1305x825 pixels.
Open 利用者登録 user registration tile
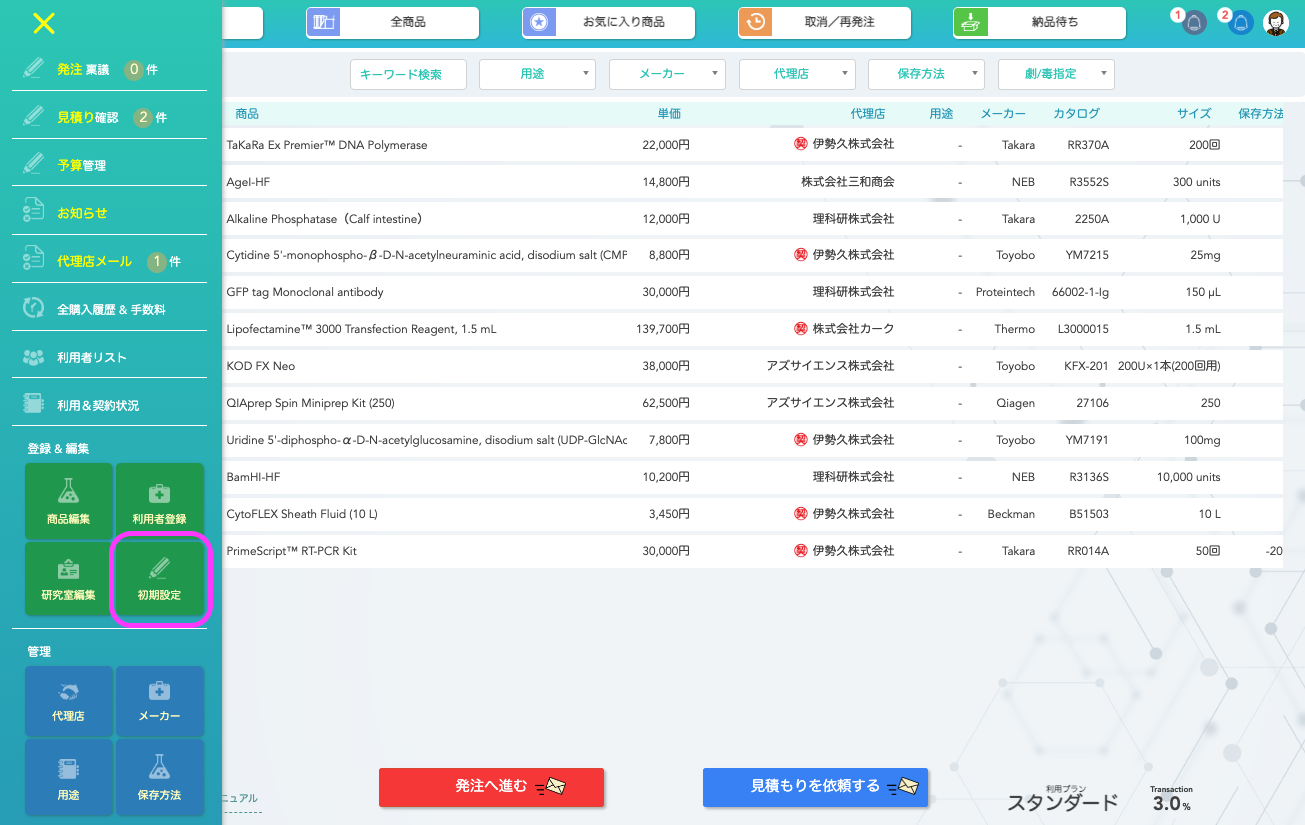pyautogui.click(x=160, y=500)
